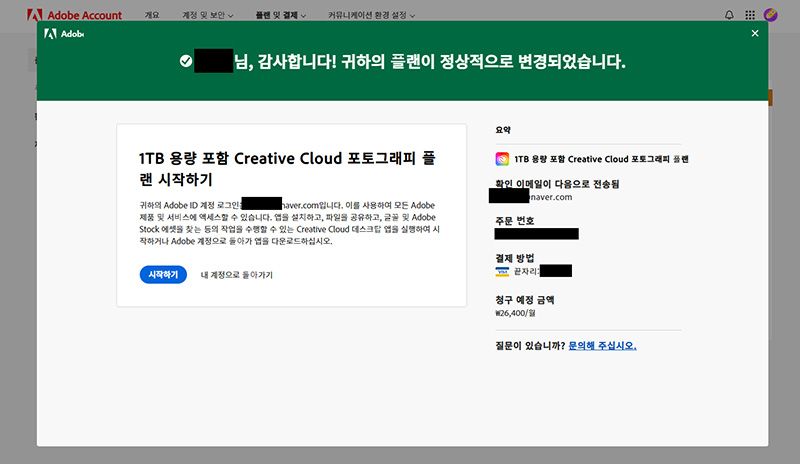
Task: Expand the 플랜 및 결제 dropdown menu
Action: pyautogui.click(x=281, y=15)
